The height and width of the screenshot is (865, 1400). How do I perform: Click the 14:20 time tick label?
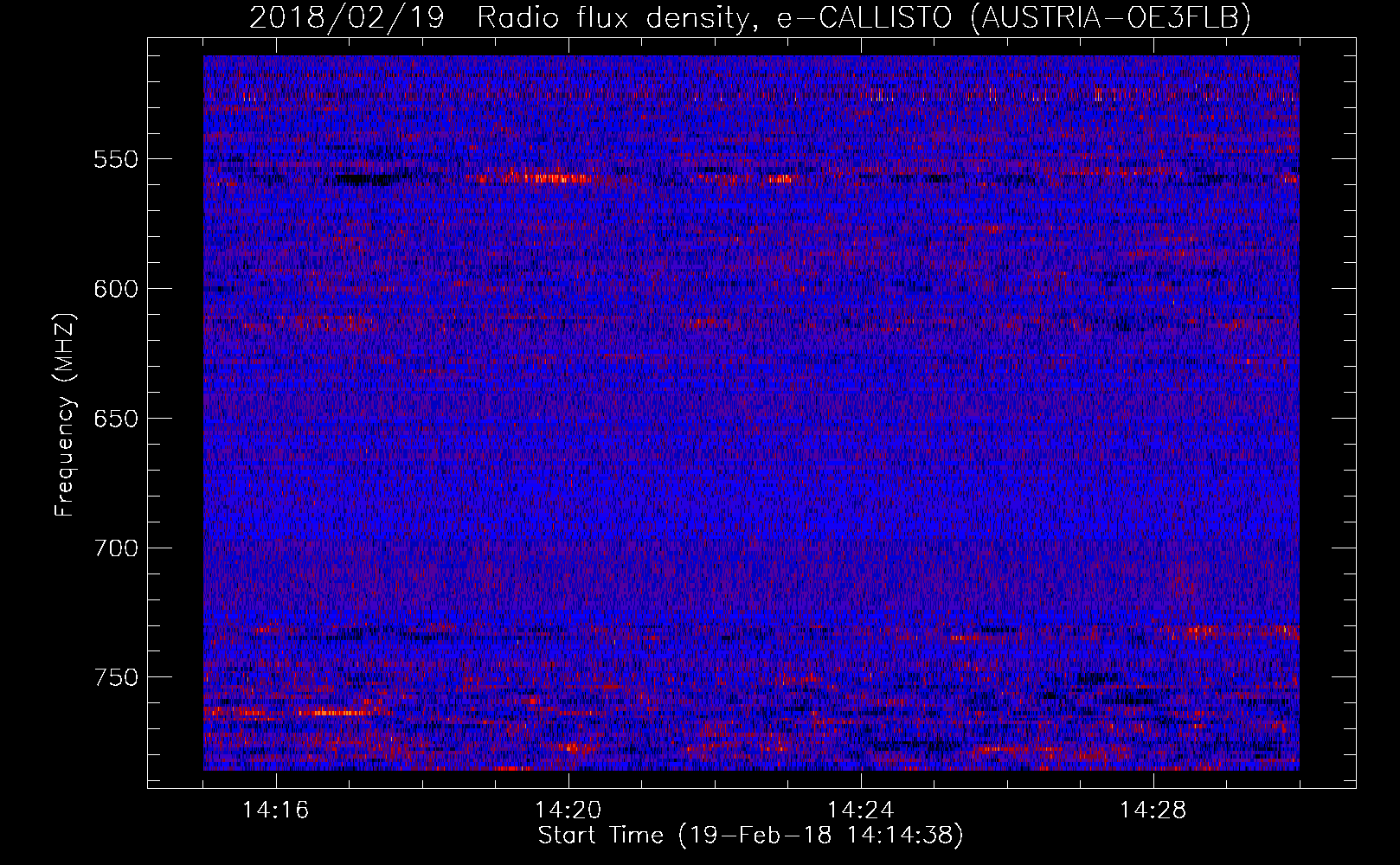[x=568, y=811]
